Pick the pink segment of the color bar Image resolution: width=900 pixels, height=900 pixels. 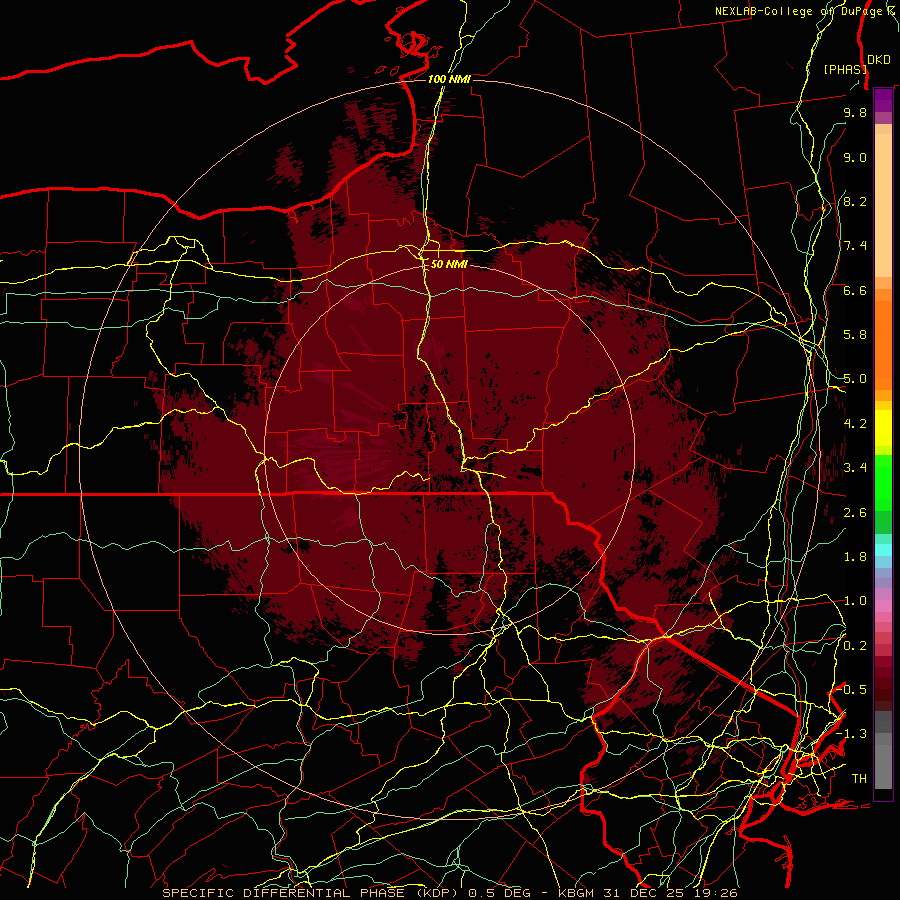click(x=883, y=606)
